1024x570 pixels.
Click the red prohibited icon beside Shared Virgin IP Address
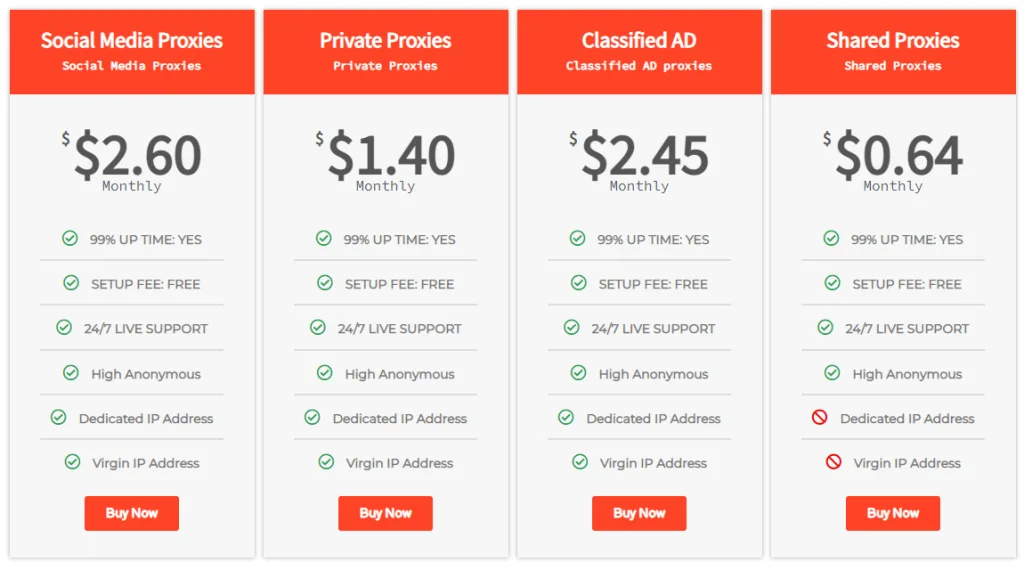coord(833,462)
